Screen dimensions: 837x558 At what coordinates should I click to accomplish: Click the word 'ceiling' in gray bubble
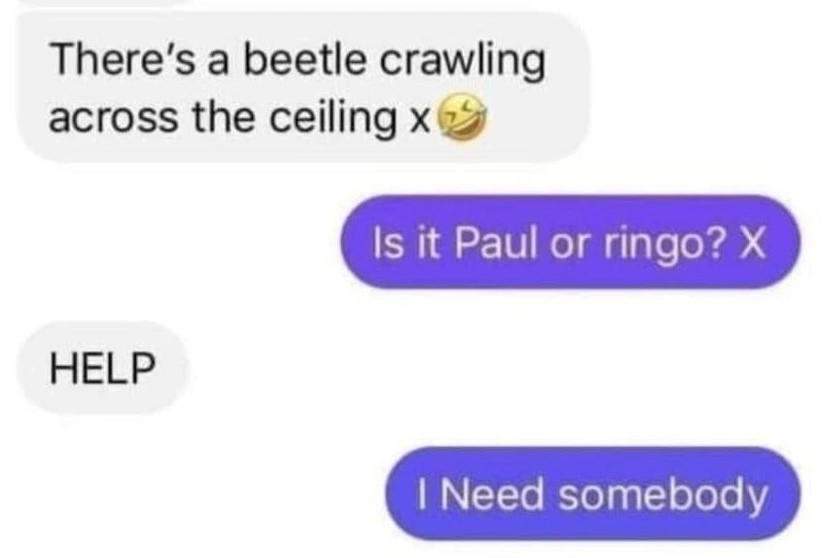click(332, 121)
